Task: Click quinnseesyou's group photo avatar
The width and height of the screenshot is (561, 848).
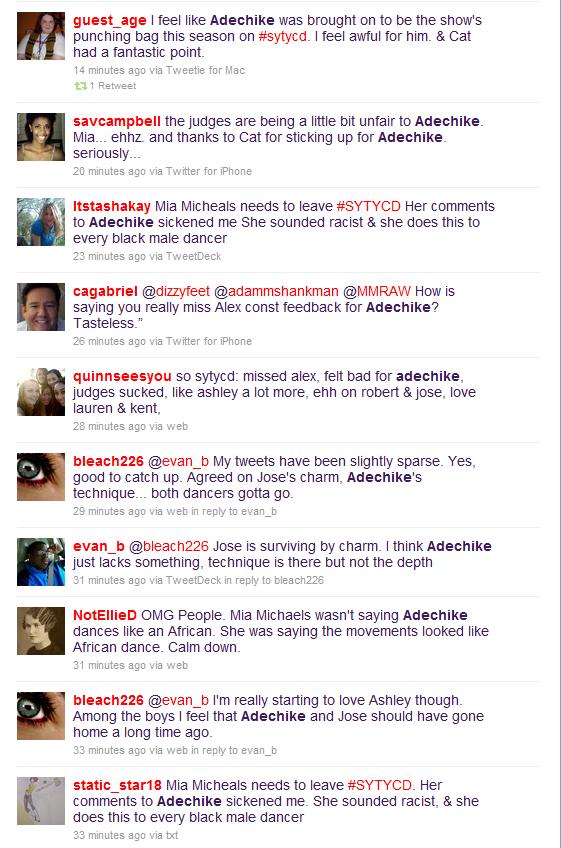Action: (x=41, y=392)
